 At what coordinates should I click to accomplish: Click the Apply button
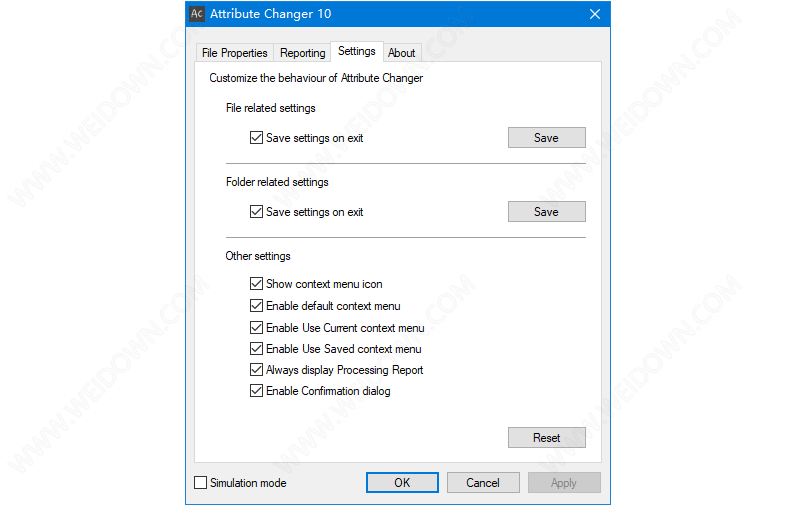pyautogui.click(x=564, y=482)
